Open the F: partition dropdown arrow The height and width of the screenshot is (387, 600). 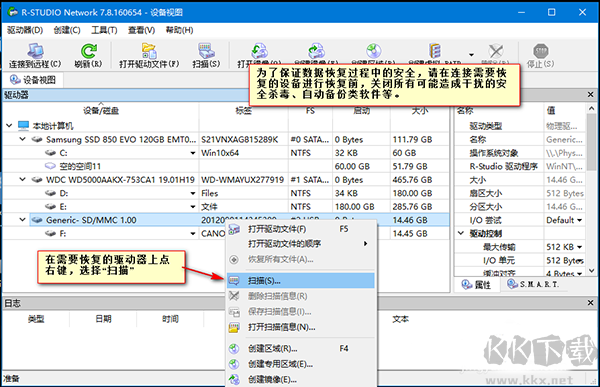(193, 234)
